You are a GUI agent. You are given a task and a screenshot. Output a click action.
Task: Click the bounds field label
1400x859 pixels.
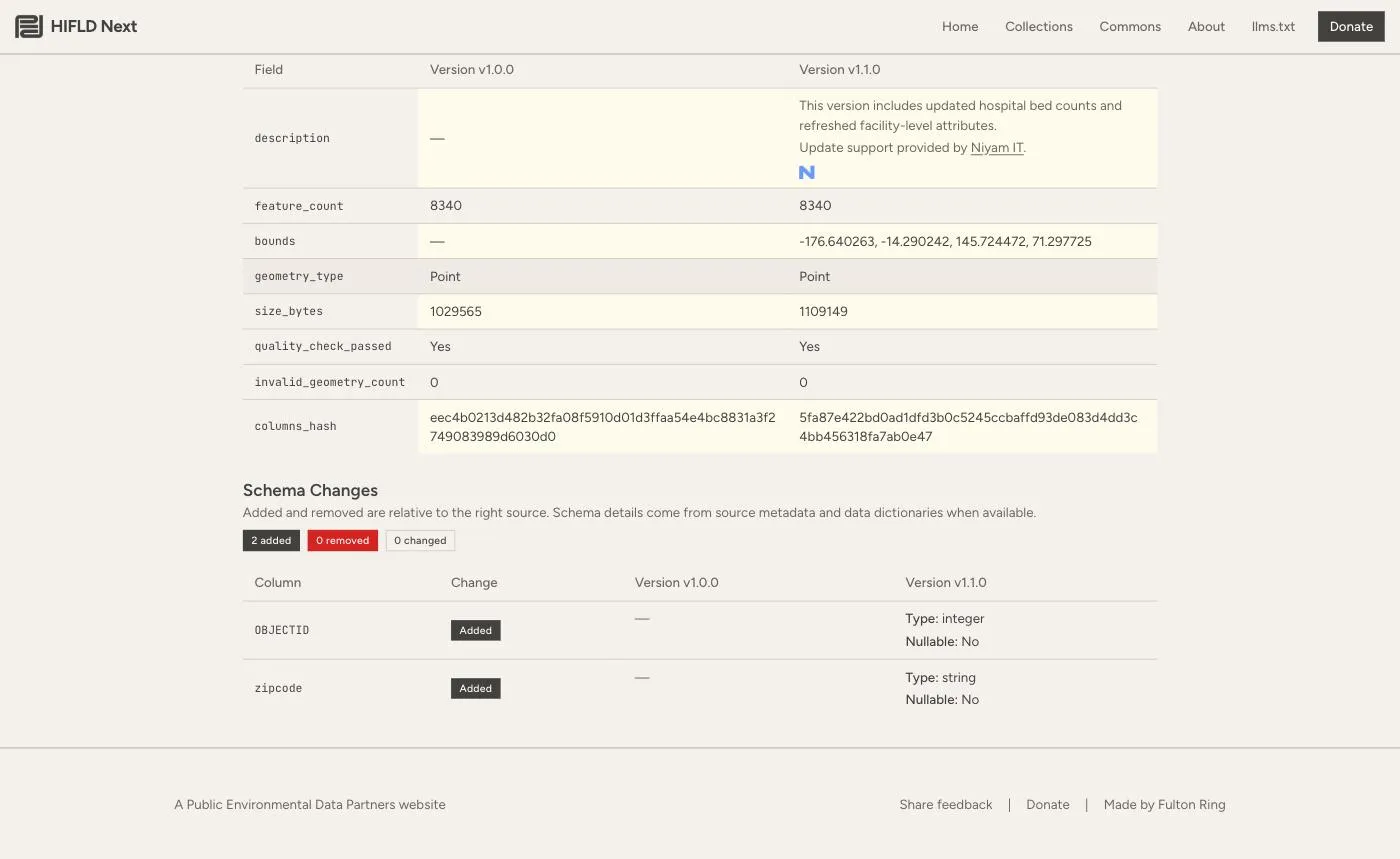click(275, 241)
